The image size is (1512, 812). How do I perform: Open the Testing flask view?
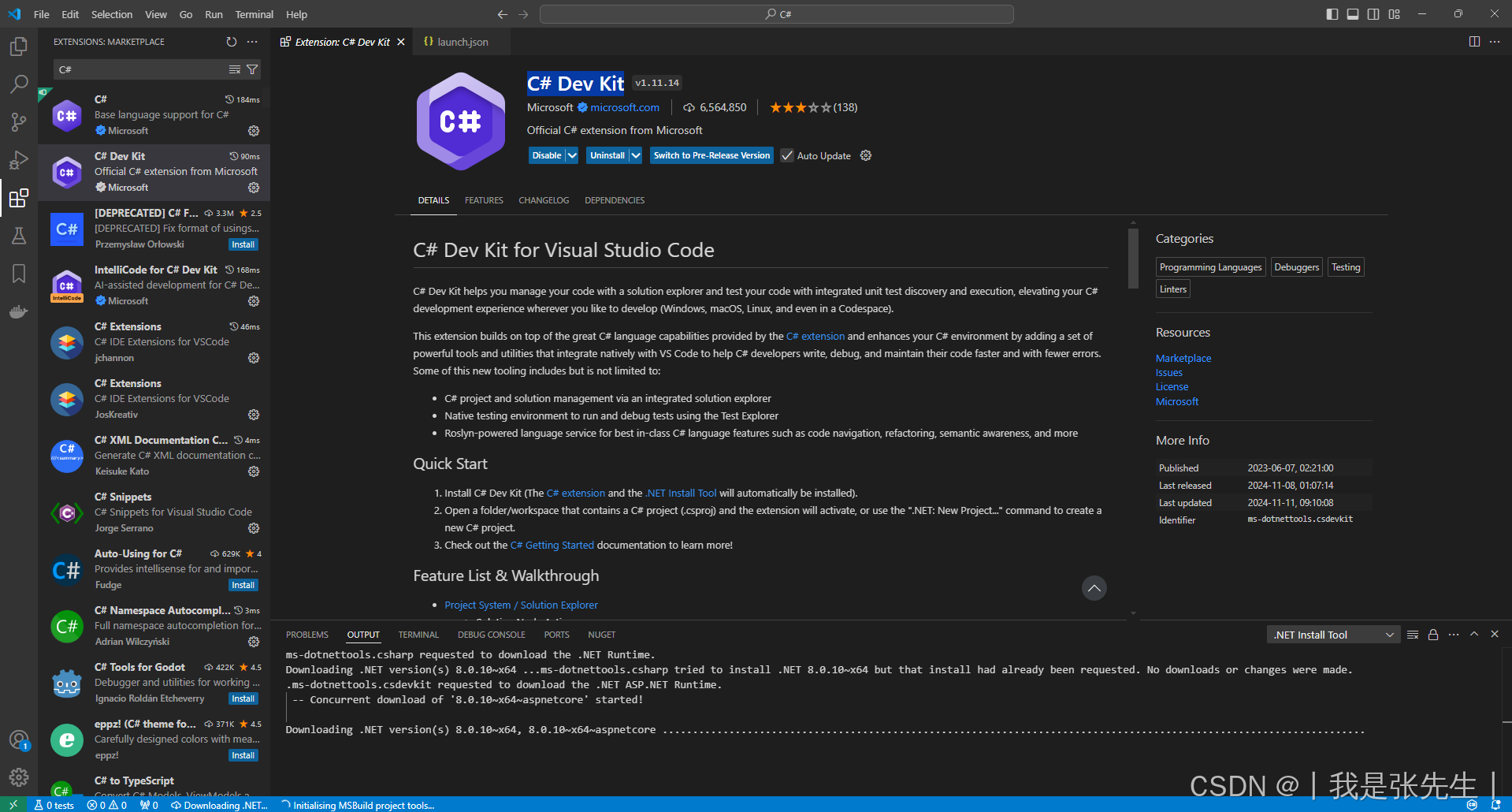coord(19,236)
